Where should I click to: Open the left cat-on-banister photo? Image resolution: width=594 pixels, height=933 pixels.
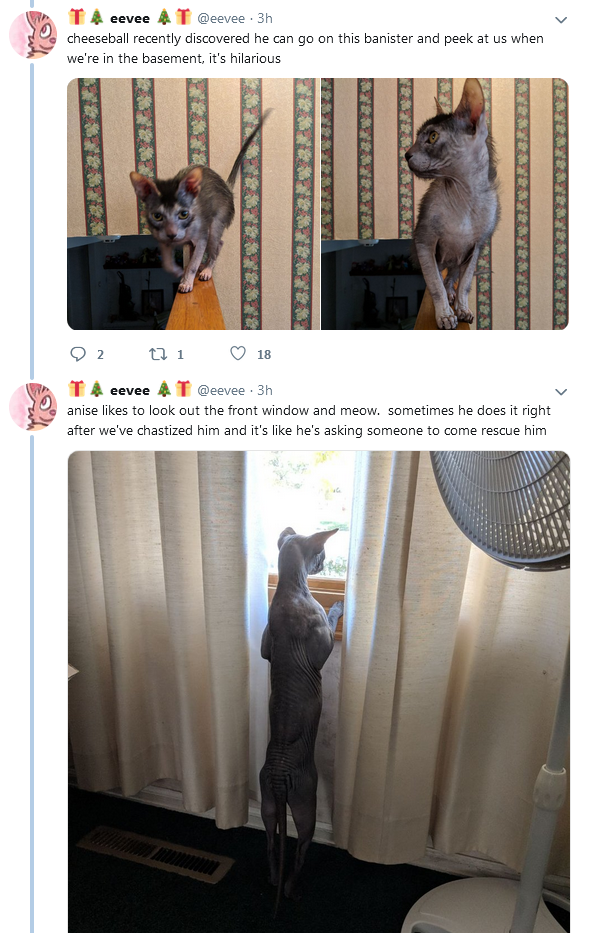193,203
